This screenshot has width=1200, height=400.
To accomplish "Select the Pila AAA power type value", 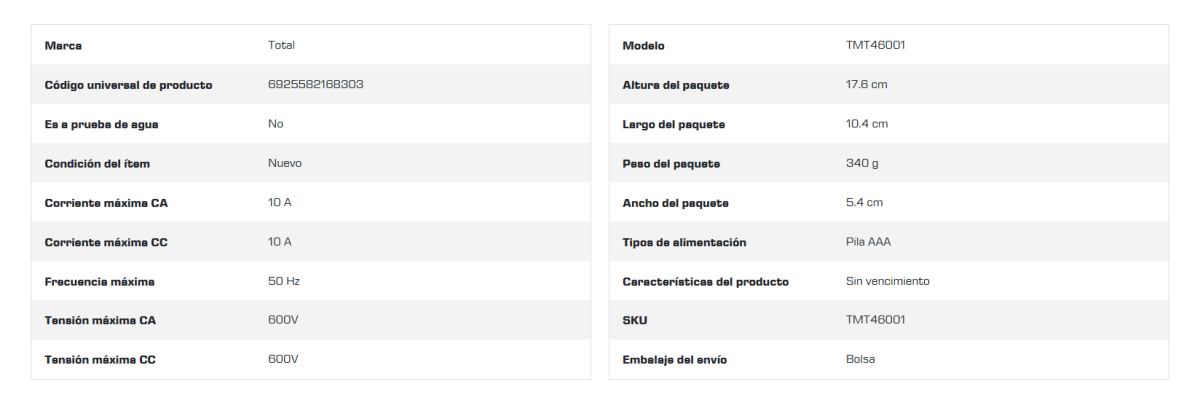I will pyautogui.click(x=868, y=242).
